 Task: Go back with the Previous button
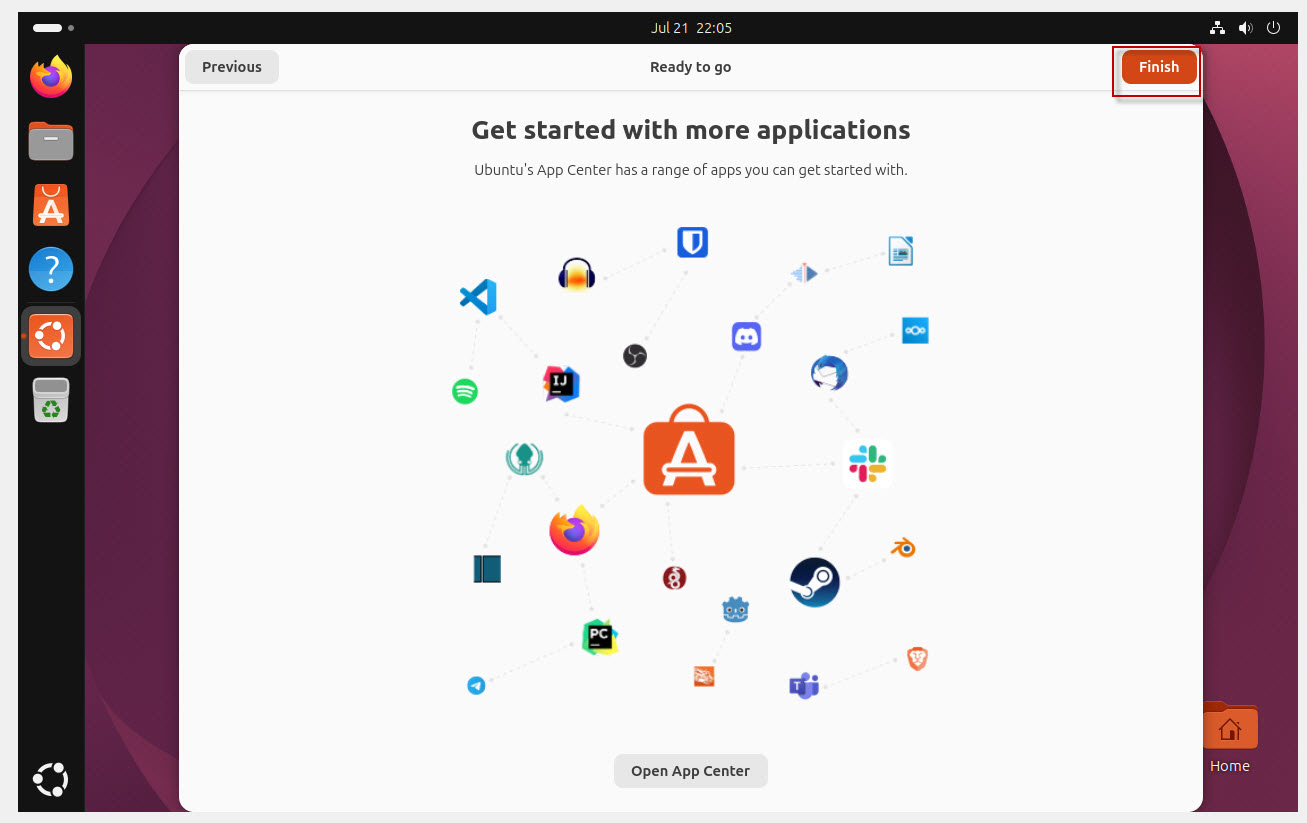pyautogui.click(x=232, y=67)
